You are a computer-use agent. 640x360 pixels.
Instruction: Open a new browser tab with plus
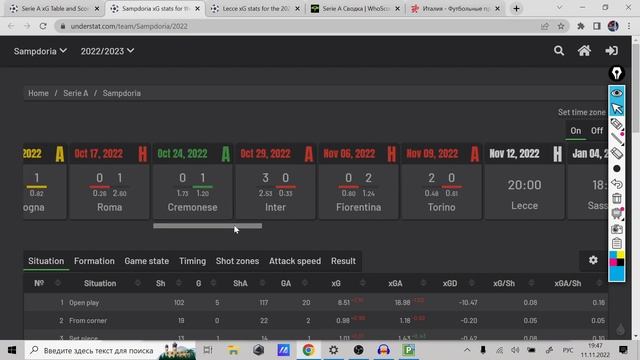516,9
